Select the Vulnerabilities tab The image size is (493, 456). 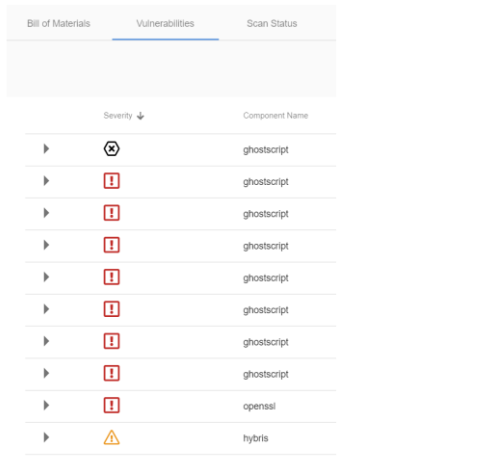[165, 23]
